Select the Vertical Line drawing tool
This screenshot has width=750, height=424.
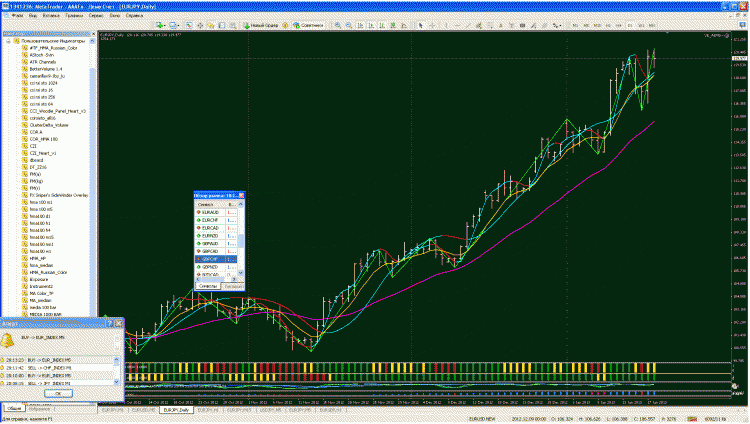(x=446, y=25)
